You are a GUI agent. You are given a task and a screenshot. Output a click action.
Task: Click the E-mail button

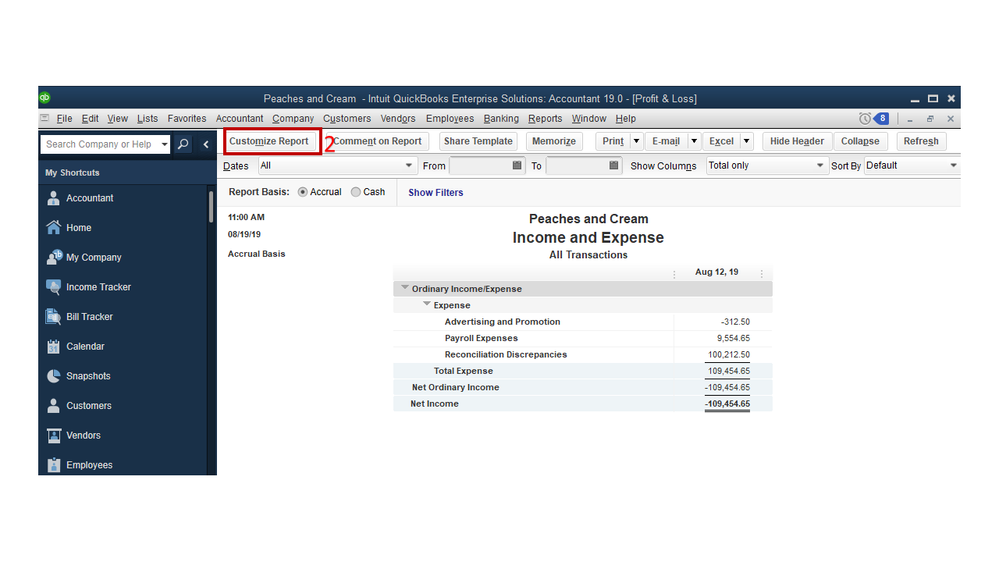pyautogui.click(x=666, y=141)
